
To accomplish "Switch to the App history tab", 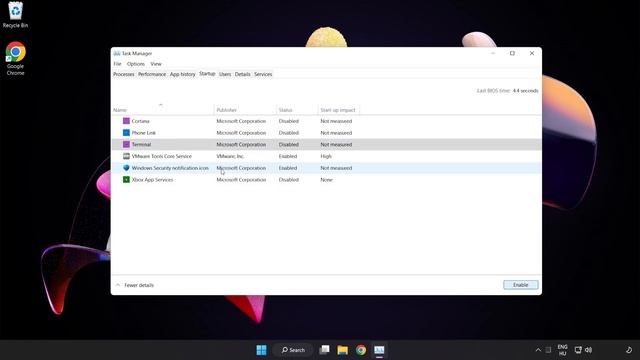I will (x=182, y=74).
